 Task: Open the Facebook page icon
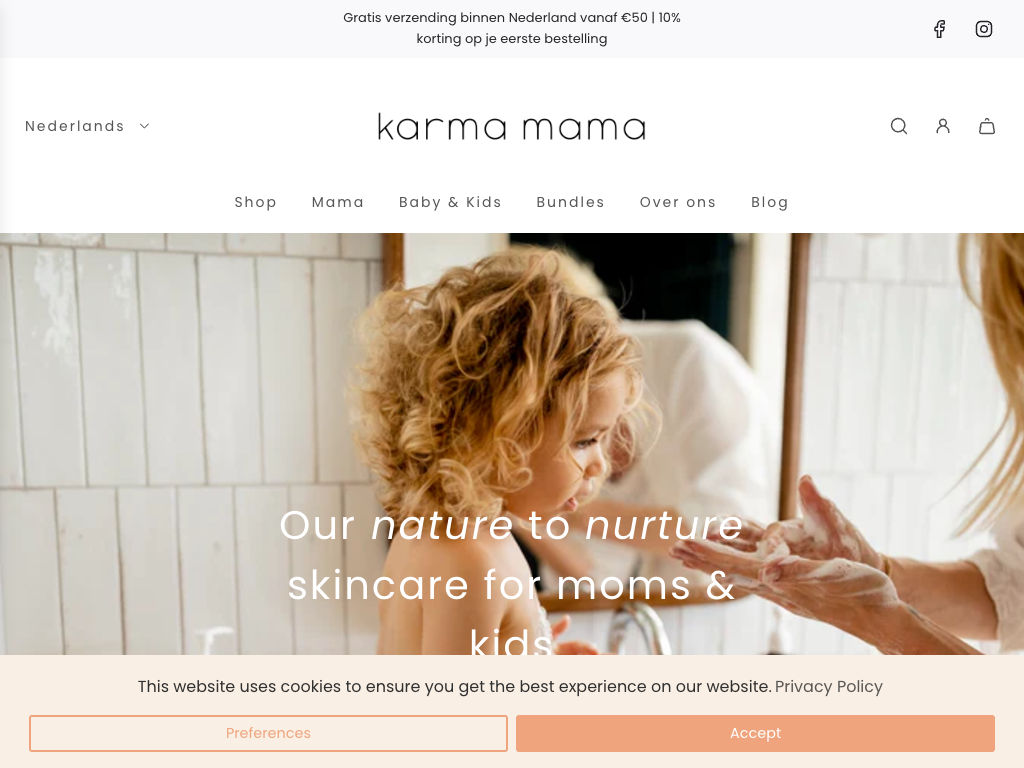[x=939, y=29]
